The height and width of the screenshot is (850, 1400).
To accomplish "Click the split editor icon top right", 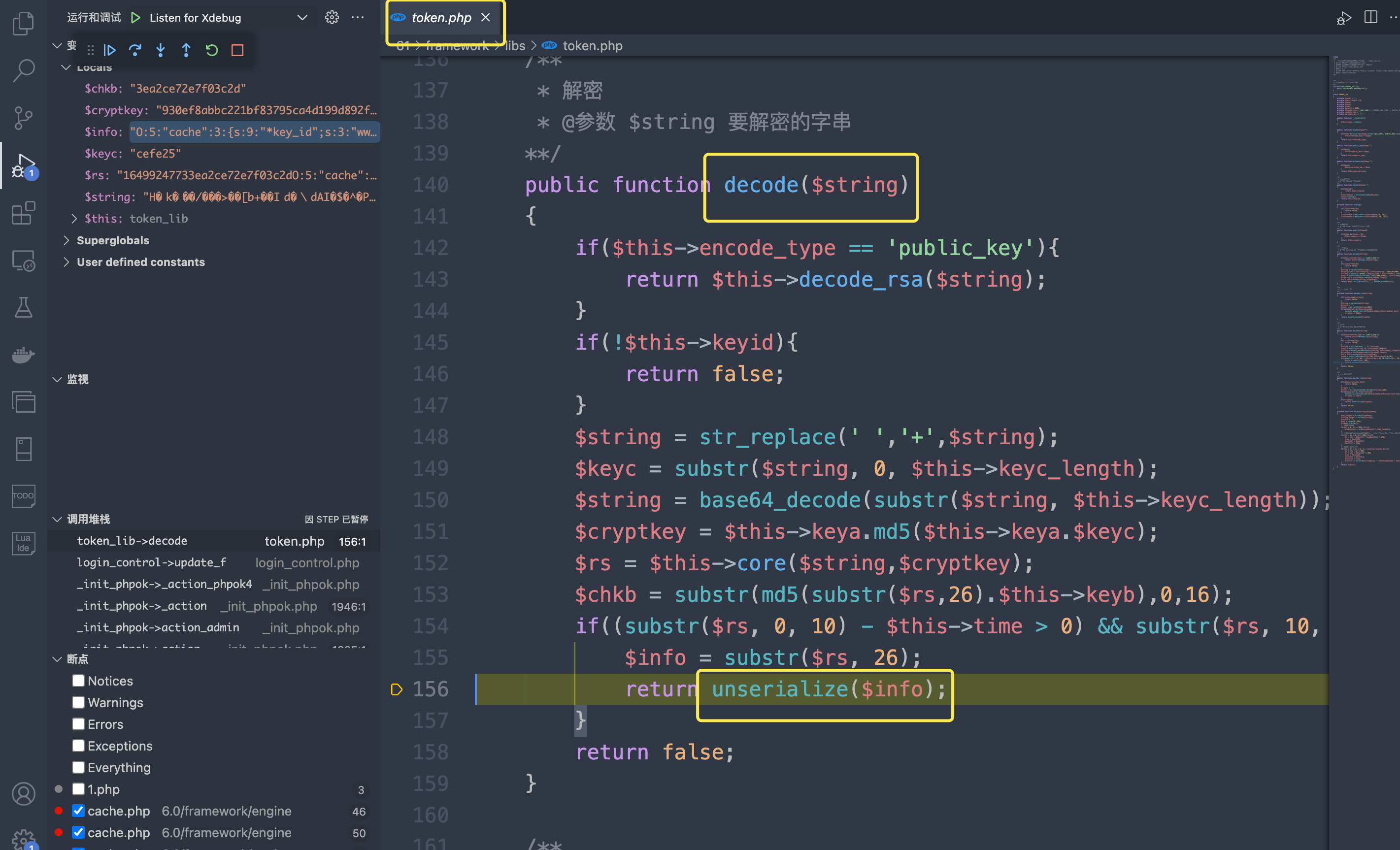I will [1370, 17].
